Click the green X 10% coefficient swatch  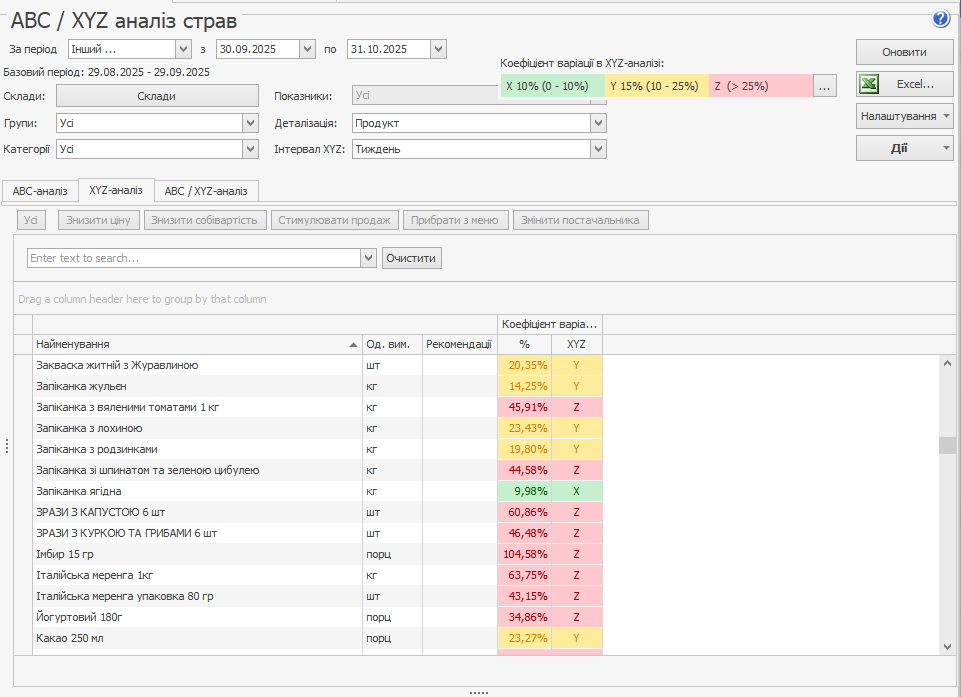(x=553, y=87)
